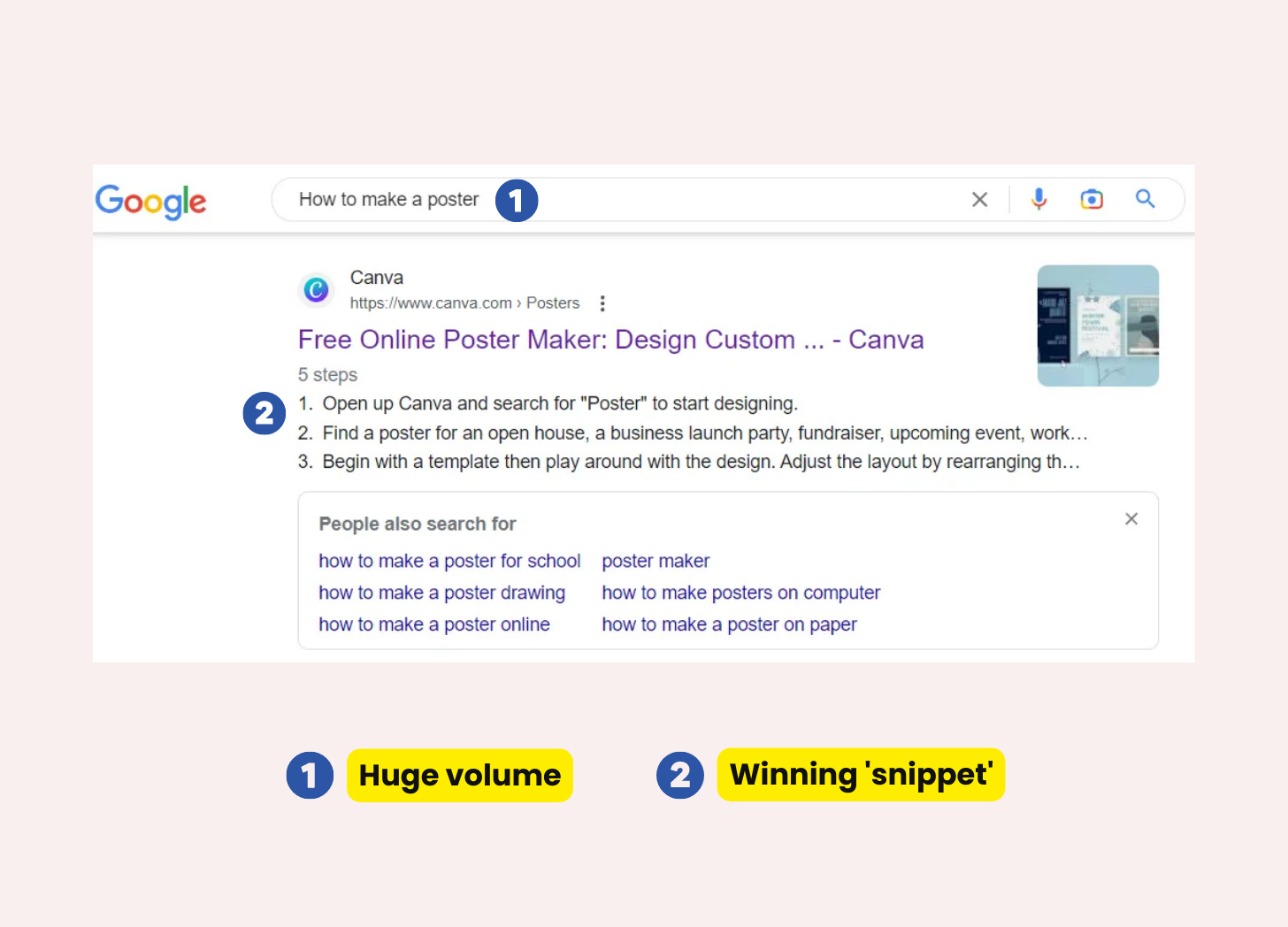Open 'how to make posters on computer'
Image resolution: width=1288 pixels, height=927 pixels.
click(x=741, y=593)
